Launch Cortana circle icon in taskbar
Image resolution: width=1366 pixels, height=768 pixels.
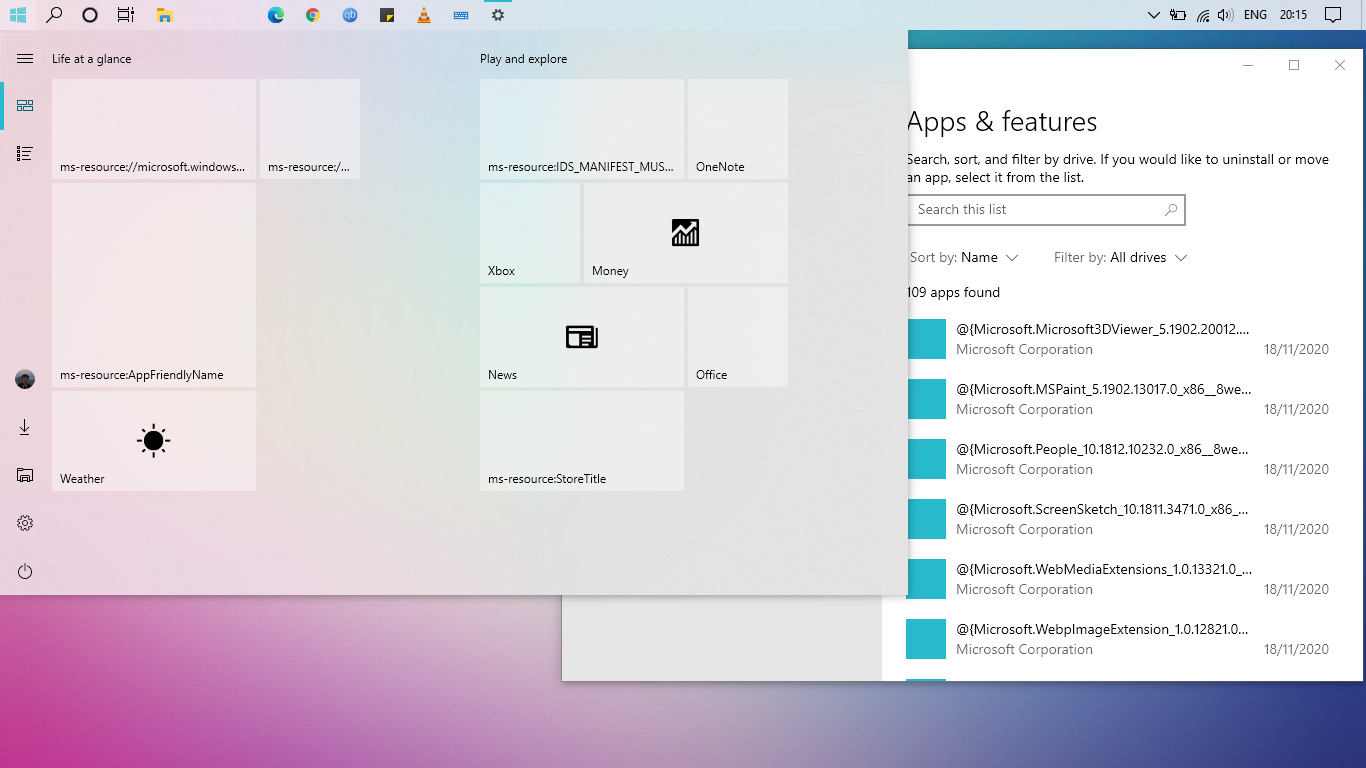(x=90, y=15)
